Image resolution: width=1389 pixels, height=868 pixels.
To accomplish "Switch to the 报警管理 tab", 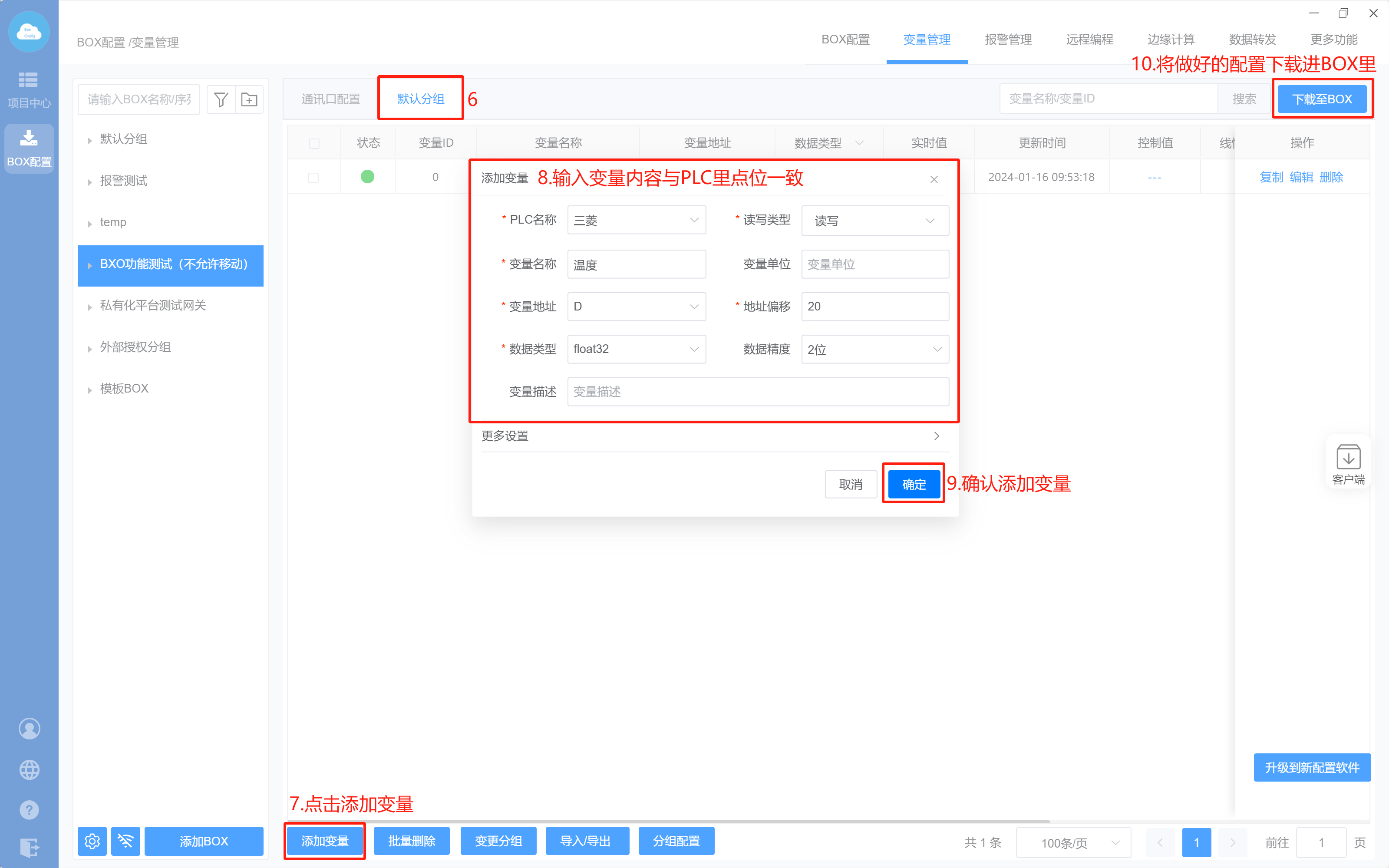I will [1008, 40].
